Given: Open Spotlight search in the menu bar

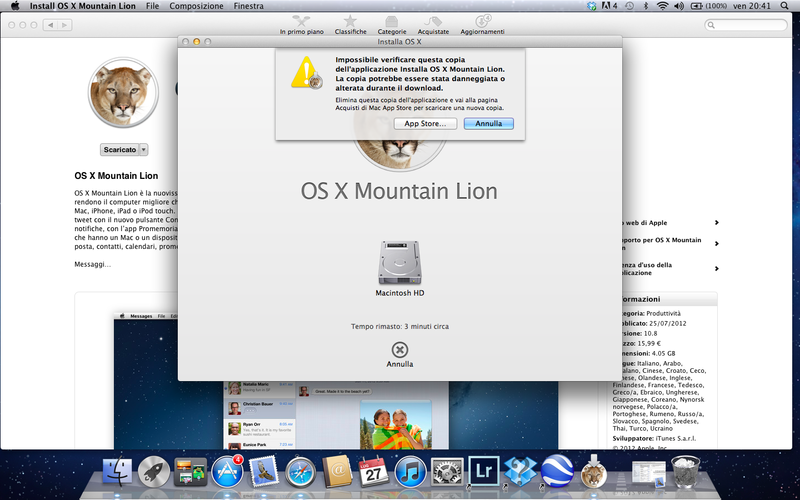Looking at the screenshot, I should click(784, 6).
